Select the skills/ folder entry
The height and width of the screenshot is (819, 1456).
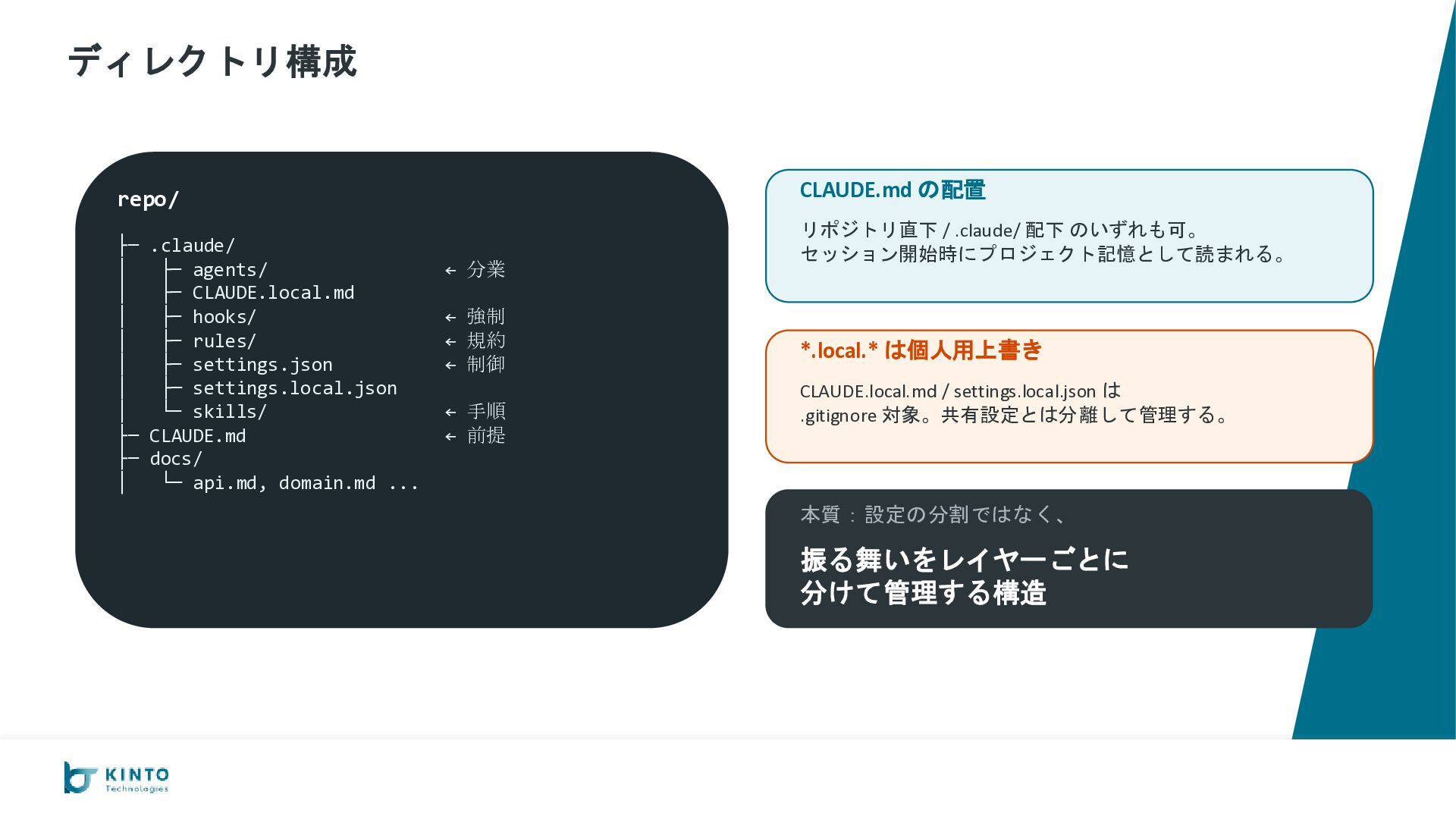(230, 412)
